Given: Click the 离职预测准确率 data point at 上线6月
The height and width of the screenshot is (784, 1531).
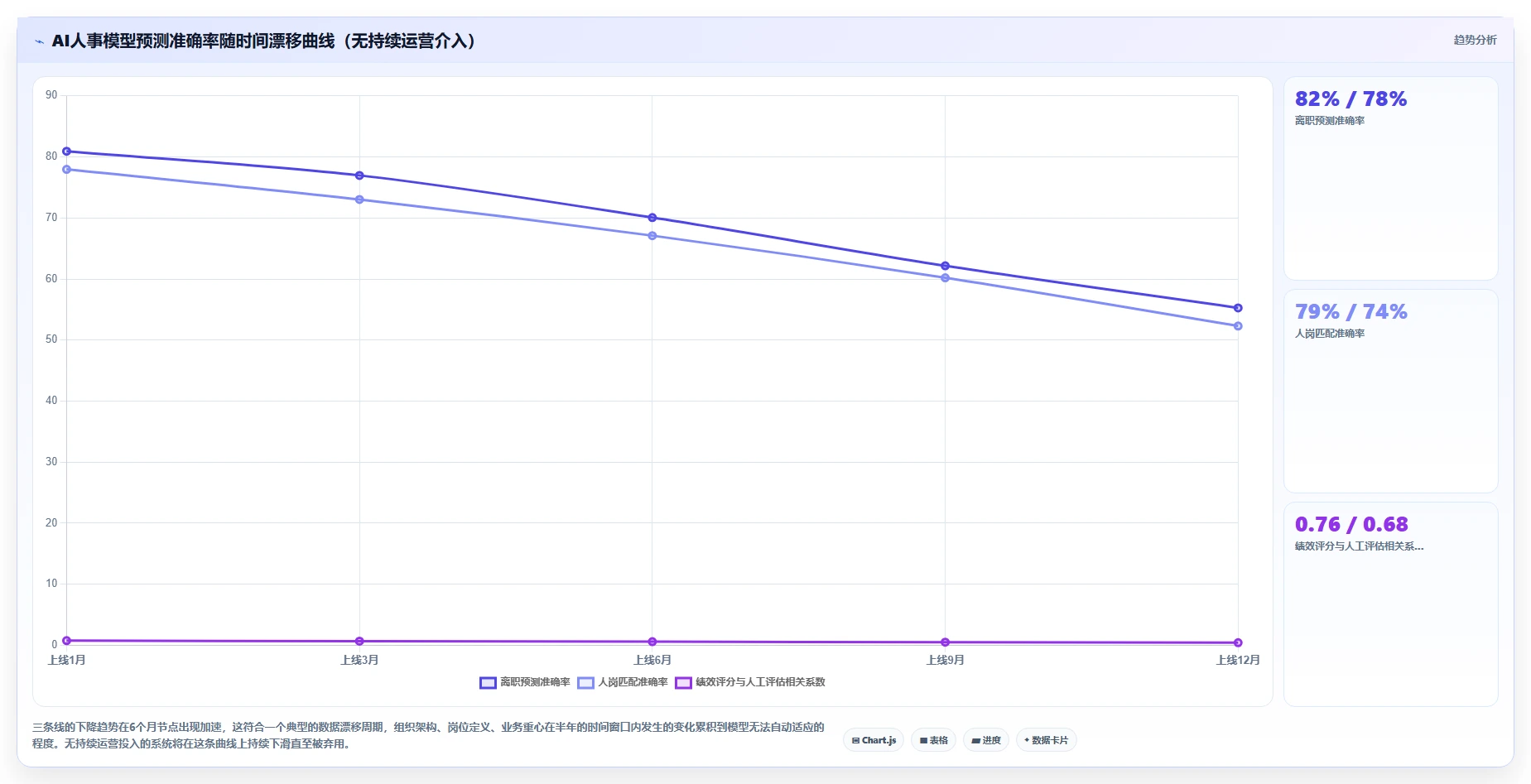Looking at the screenshot, I should pos(652,218).
